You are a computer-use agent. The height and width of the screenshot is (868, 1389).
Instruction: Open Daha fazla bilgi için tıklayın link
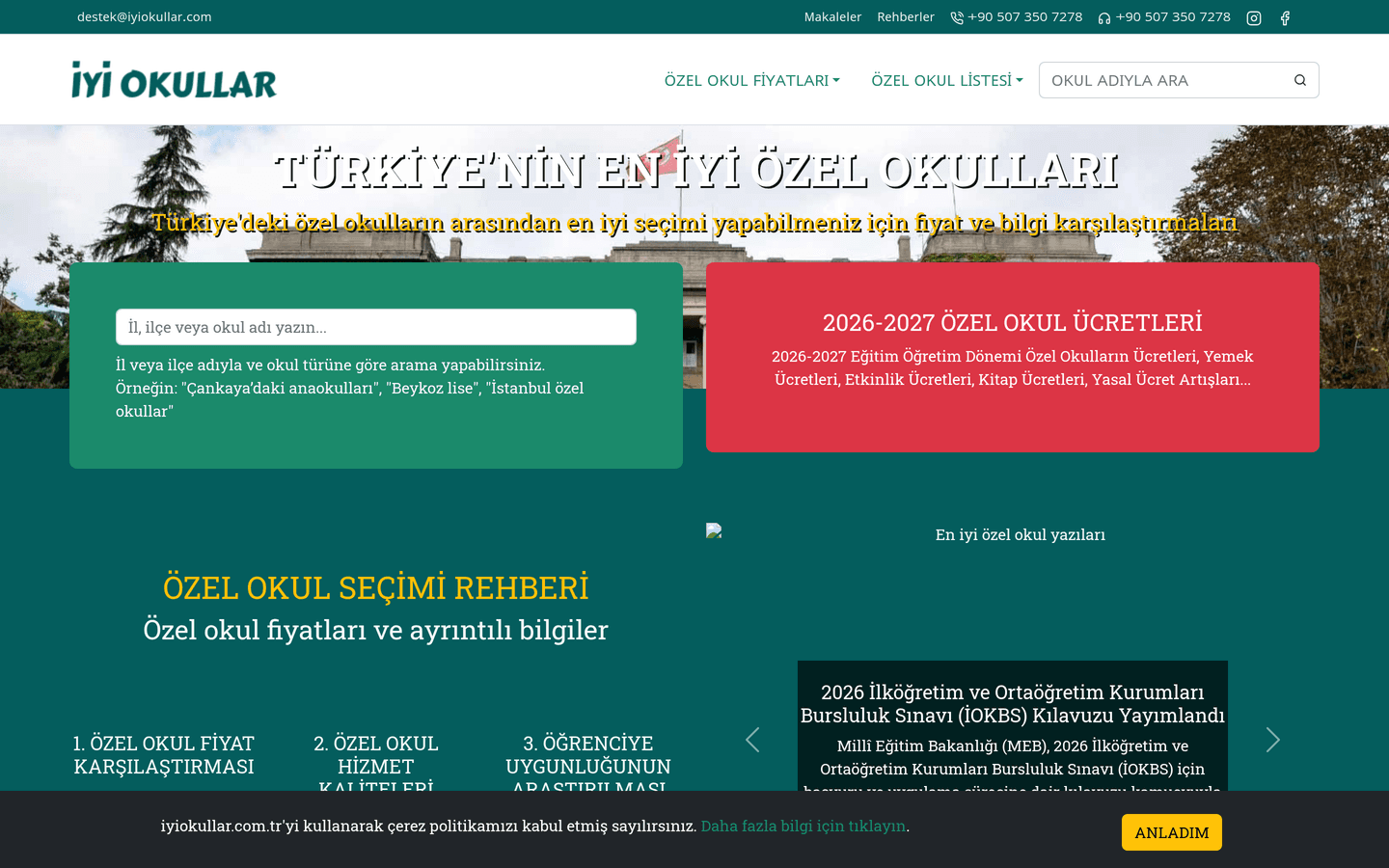(x=803, y=826)
